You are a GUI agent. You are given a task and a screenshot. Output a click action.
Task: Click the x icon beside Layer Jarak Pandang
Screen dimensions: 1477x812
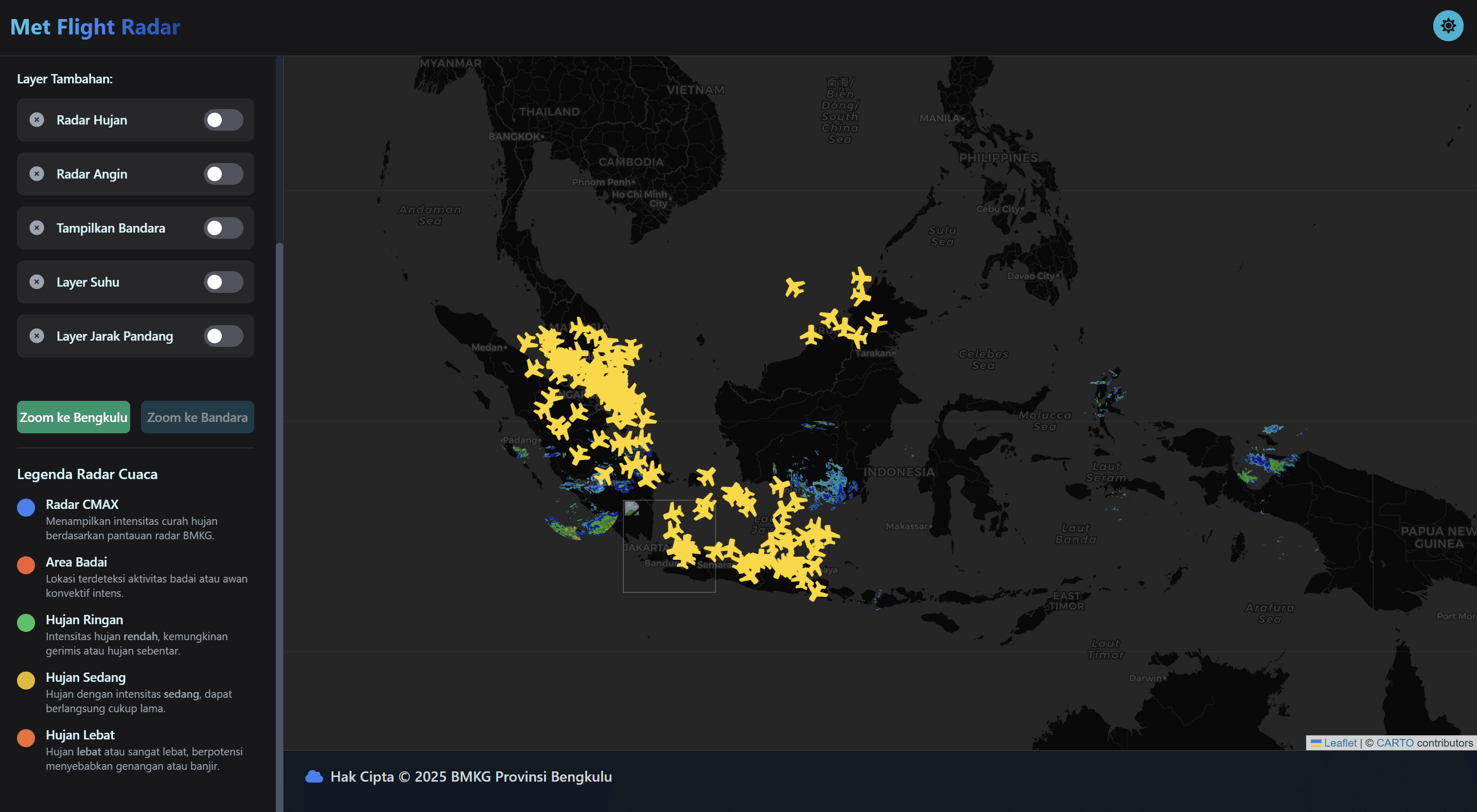37,336
